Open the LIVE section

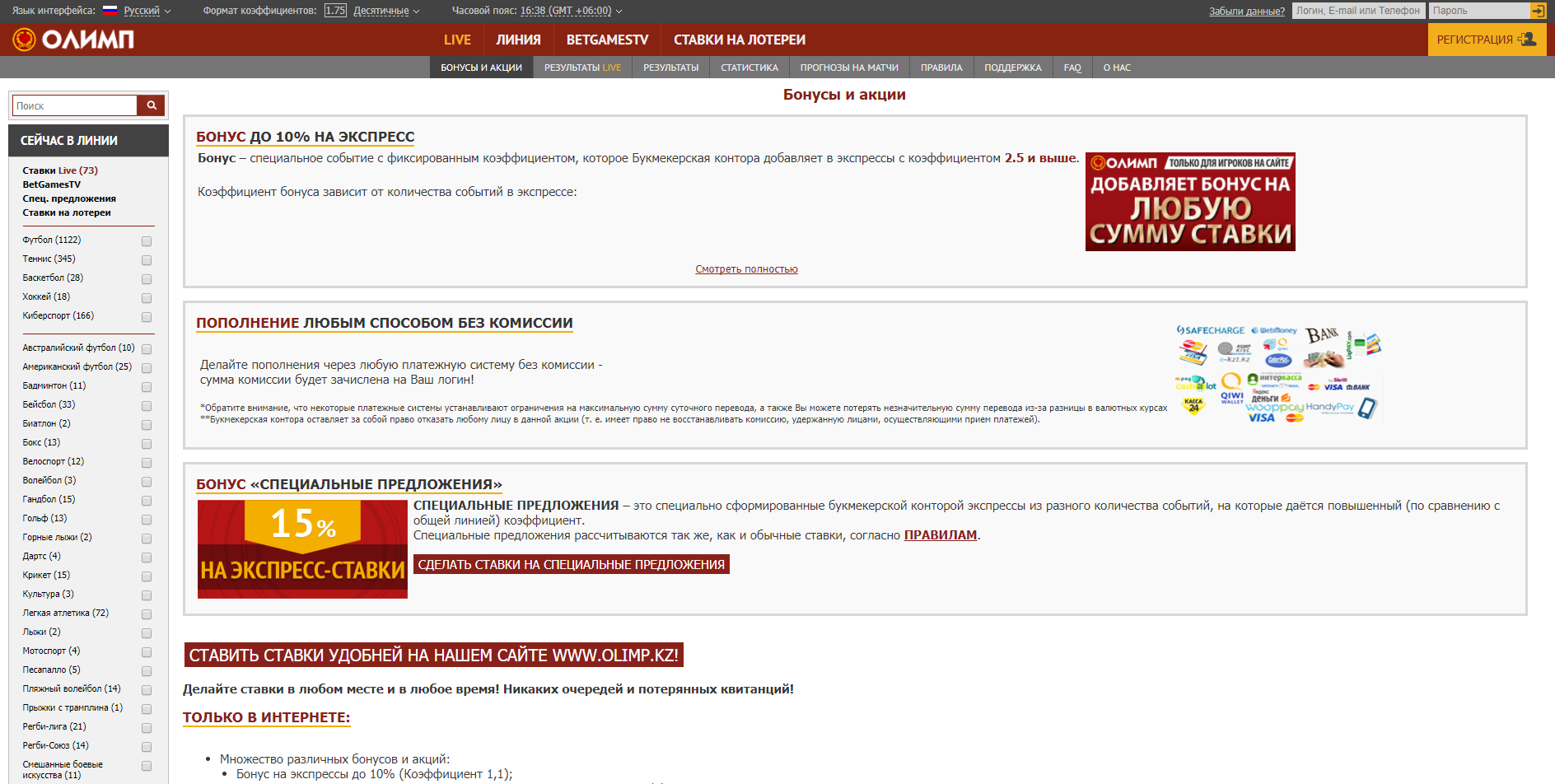coord(457,40)
